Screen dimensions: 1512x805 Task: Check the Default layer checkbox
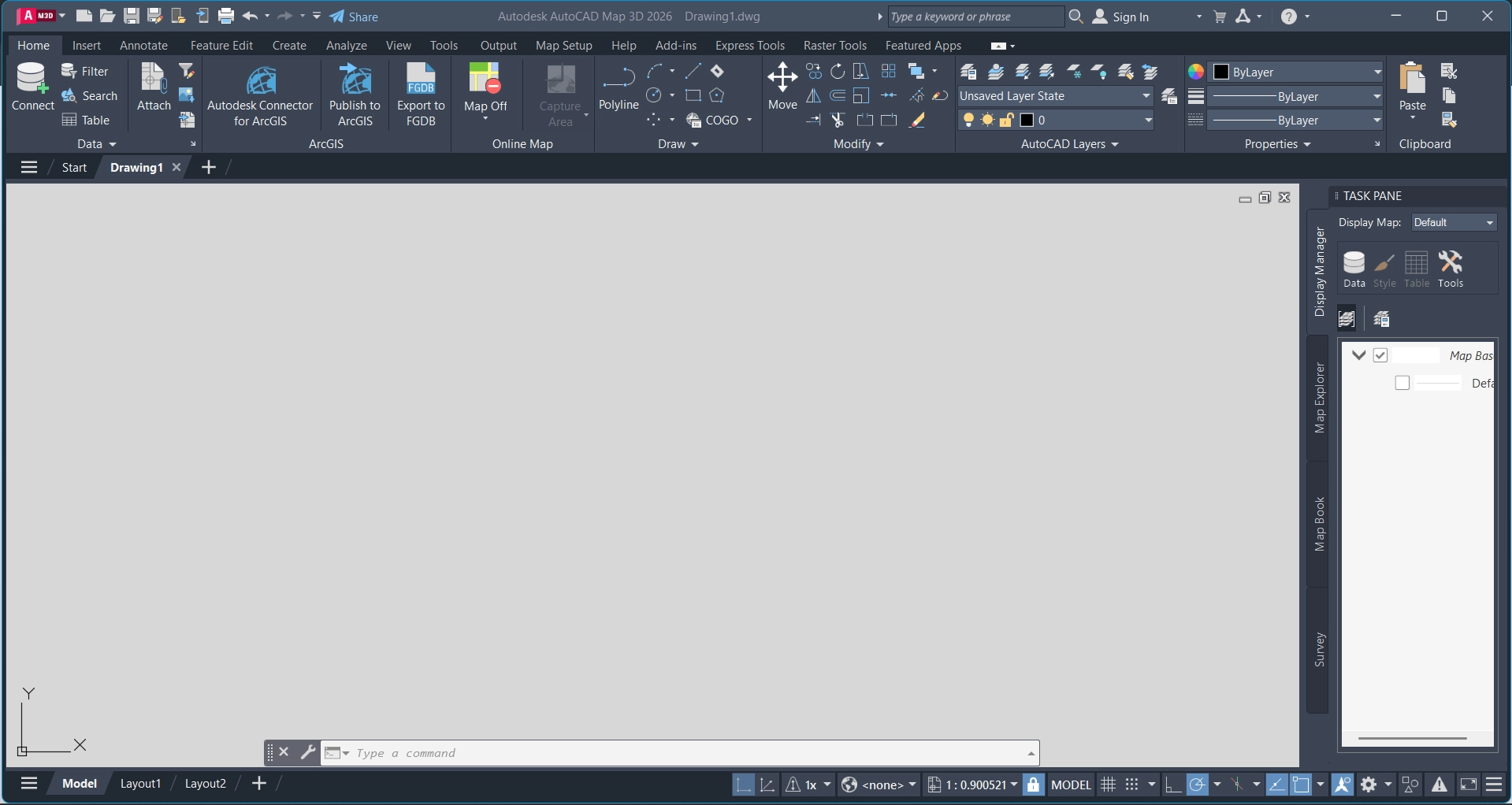coord(1402,384)
